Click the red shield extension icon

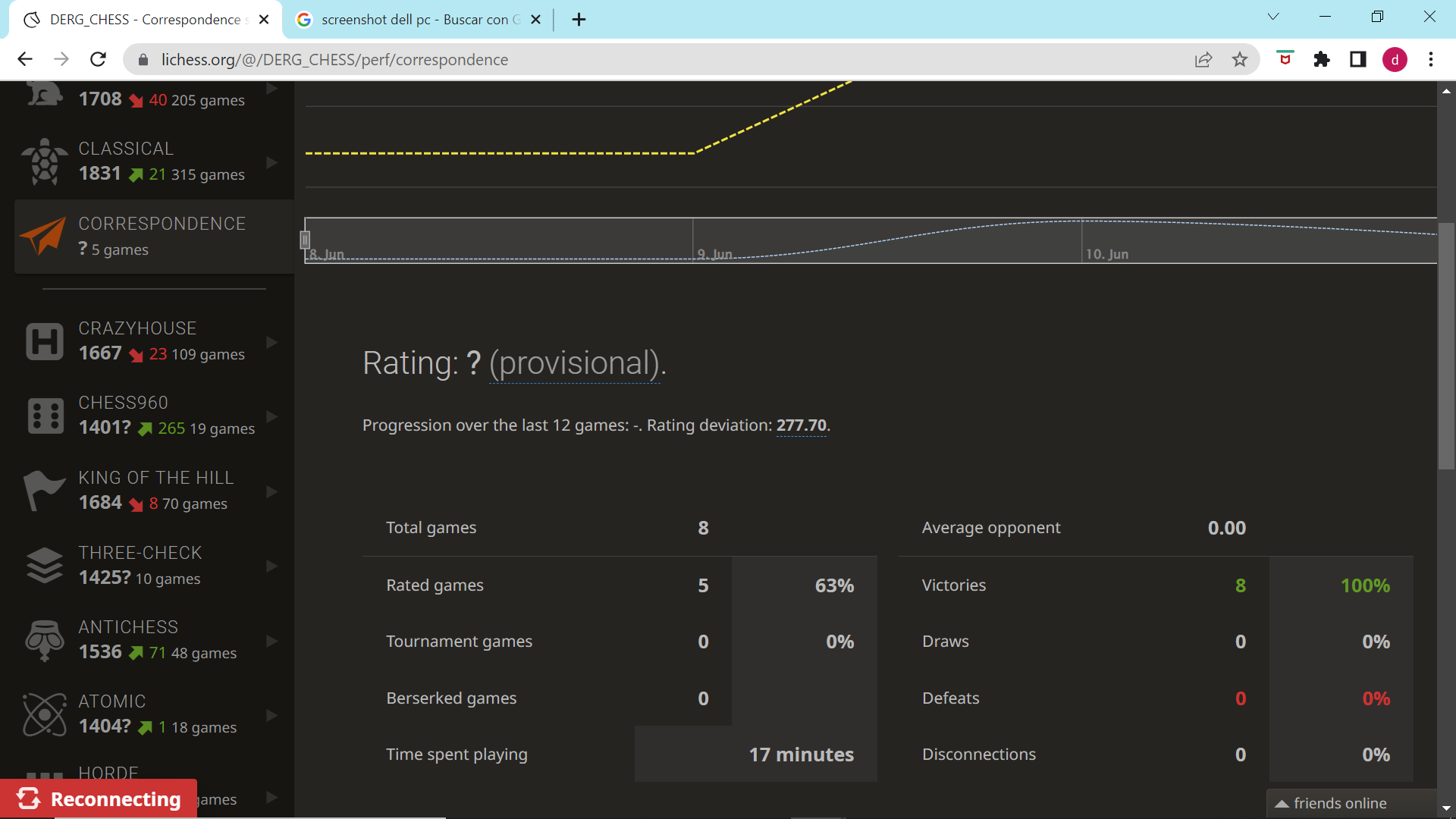point(1285,58)
